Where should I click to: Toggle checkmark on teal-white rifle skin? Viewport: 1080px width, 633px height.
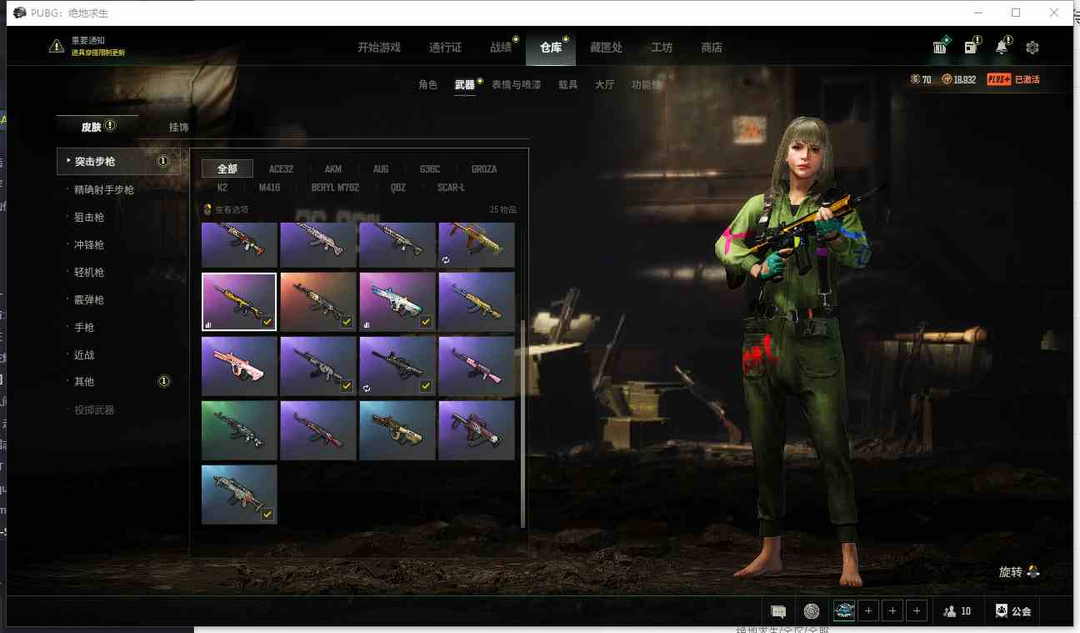coord(426,322)
